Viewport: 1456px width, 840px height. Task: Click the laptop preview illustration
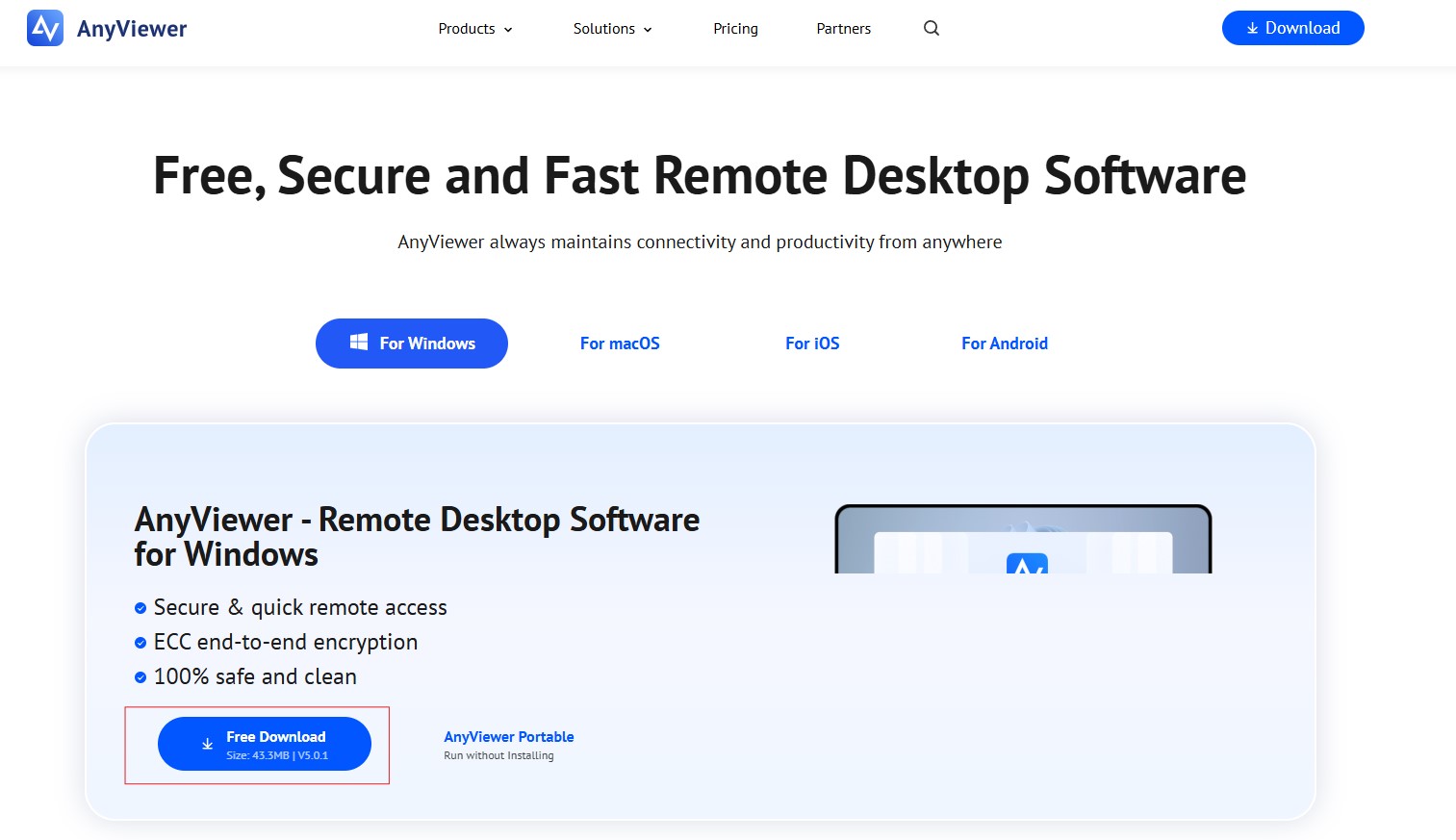1023,540
